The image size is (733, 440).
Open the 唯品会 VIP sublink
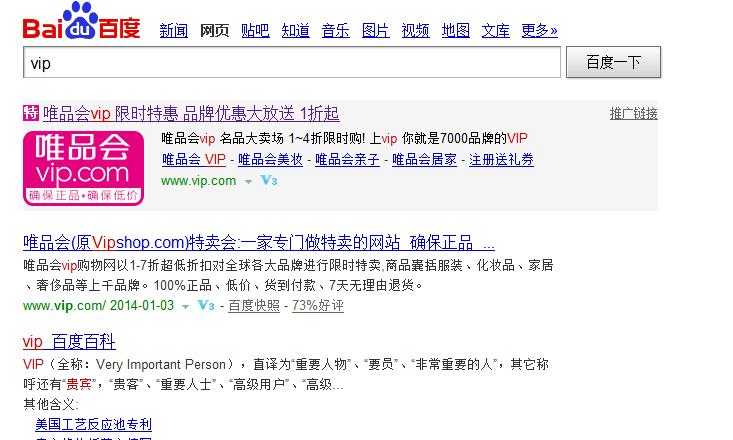point(194,159)
